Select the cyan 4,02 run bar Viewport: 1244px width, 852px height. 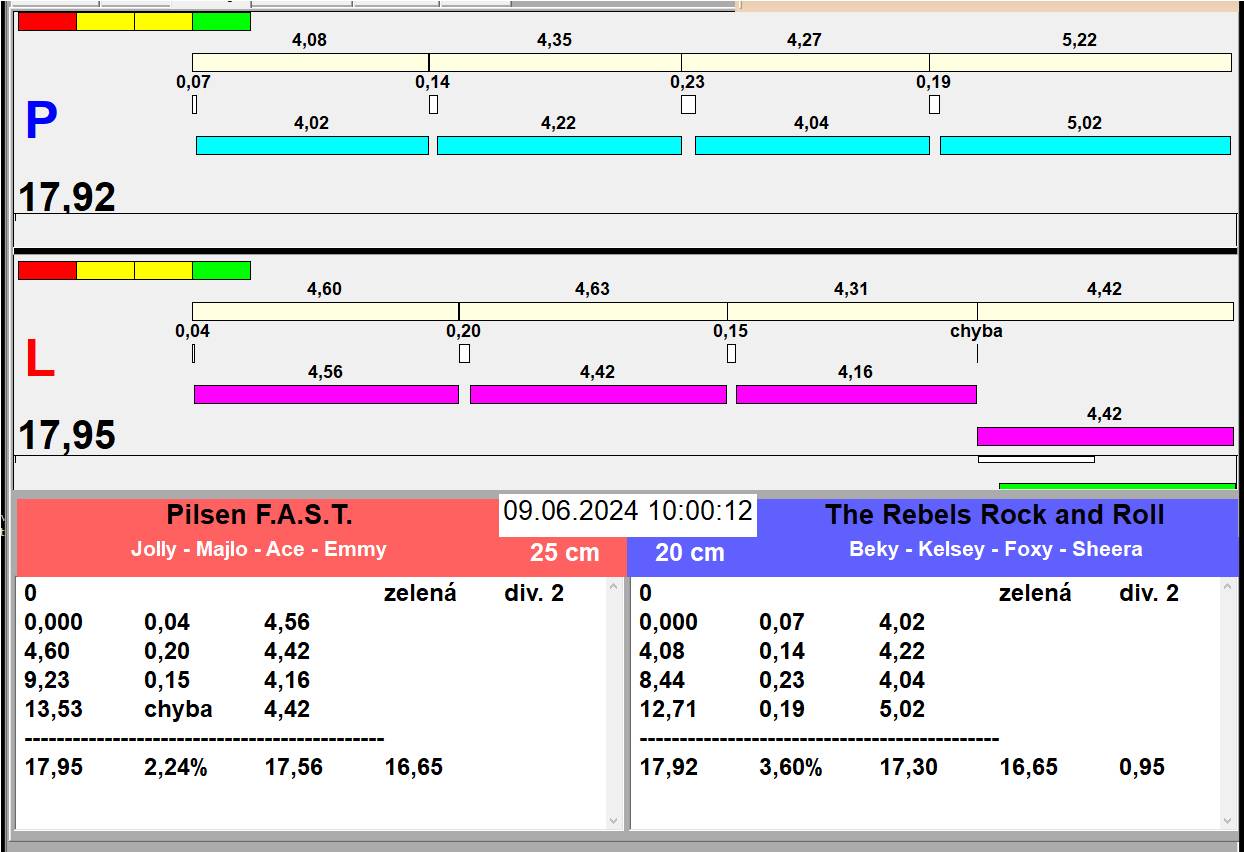click(312, 146)
